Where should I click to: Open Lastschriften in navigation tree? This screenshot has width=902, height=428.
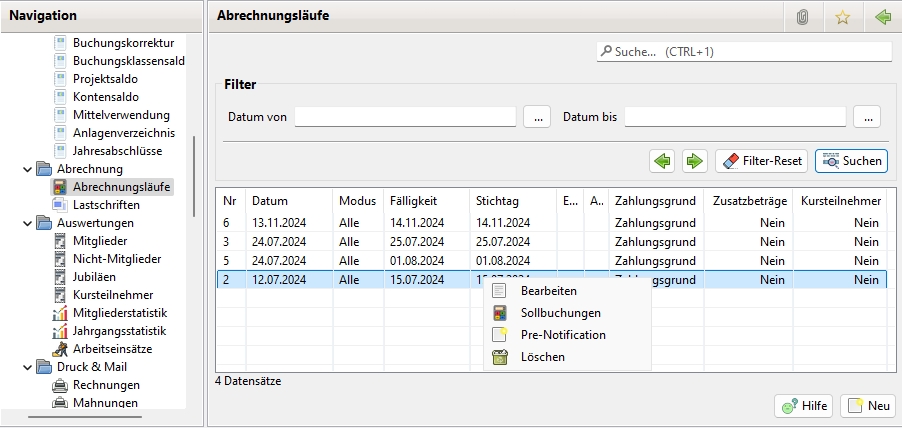coord(106,205)
